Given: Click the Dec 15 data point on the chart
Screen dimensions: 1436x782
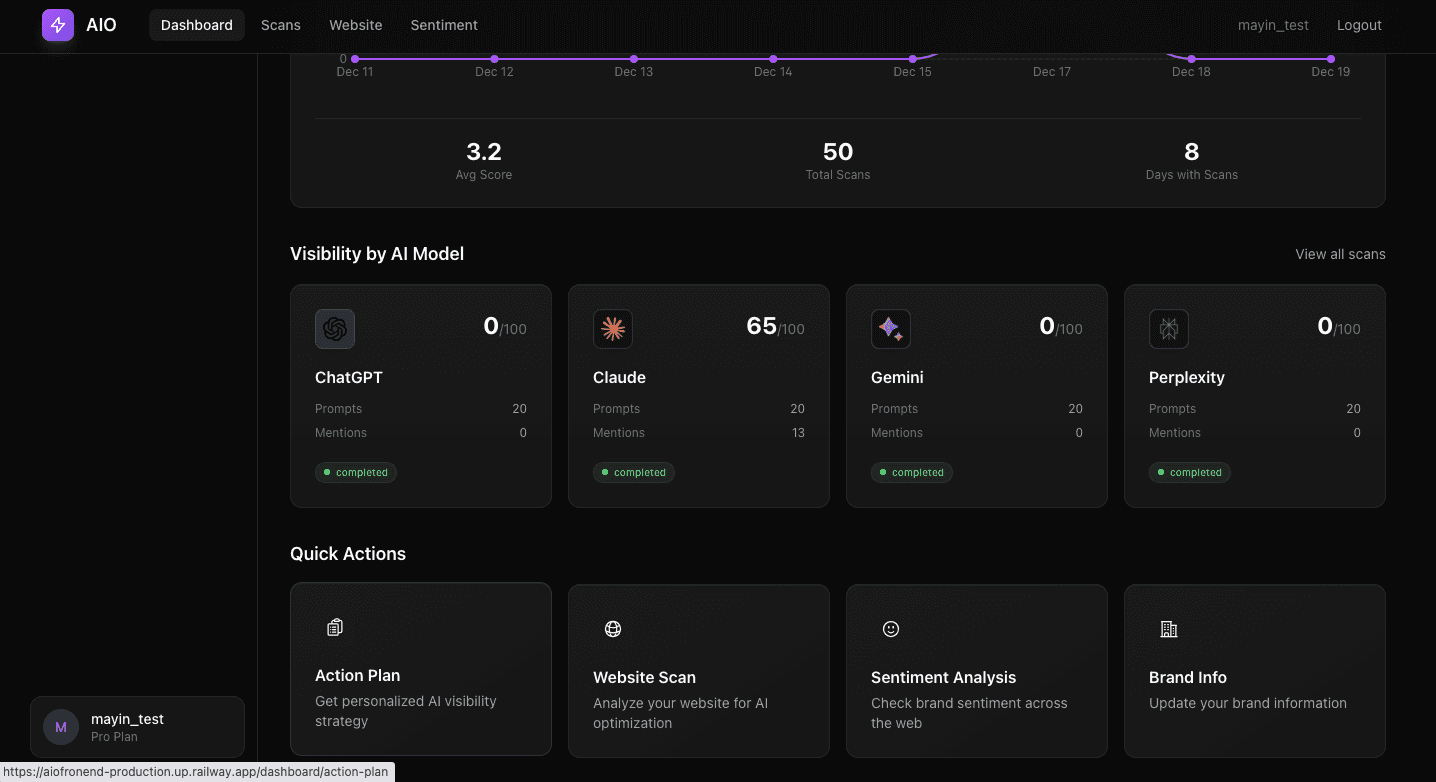Looking at the screenshot, I should click(912, 58).
